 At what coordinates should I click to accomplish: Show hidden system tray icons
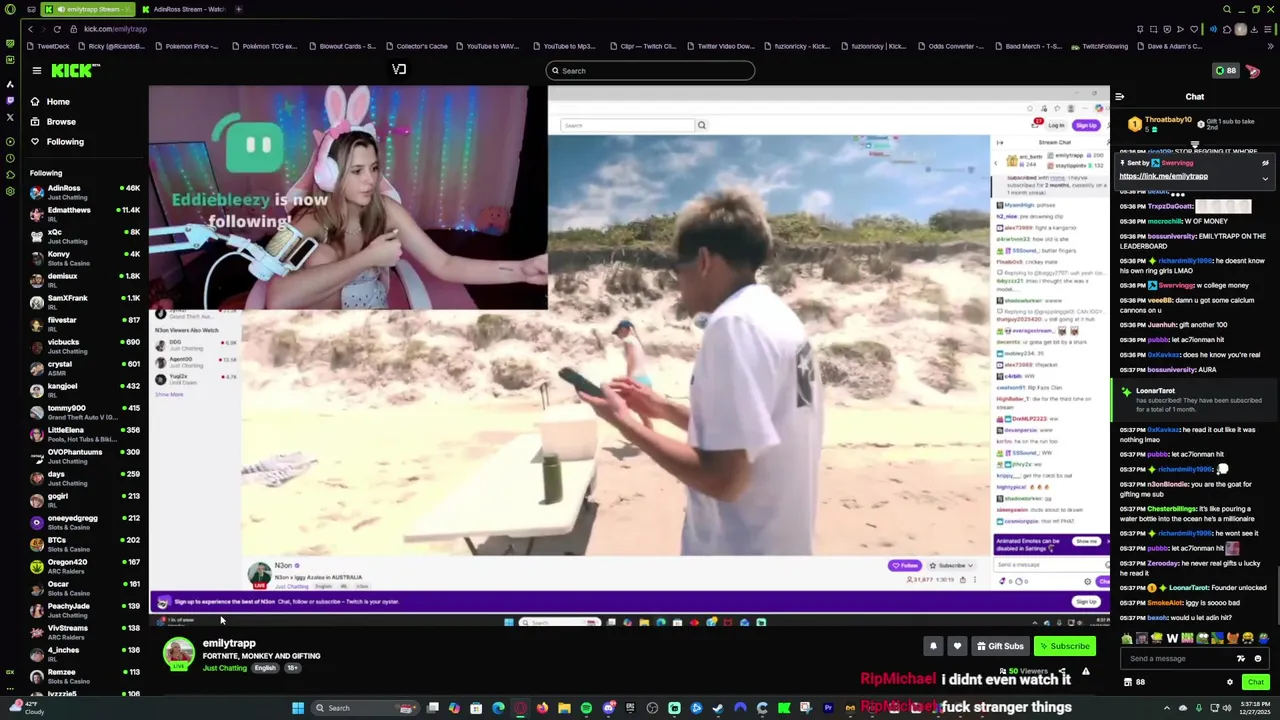click(x=1167, y=708)
